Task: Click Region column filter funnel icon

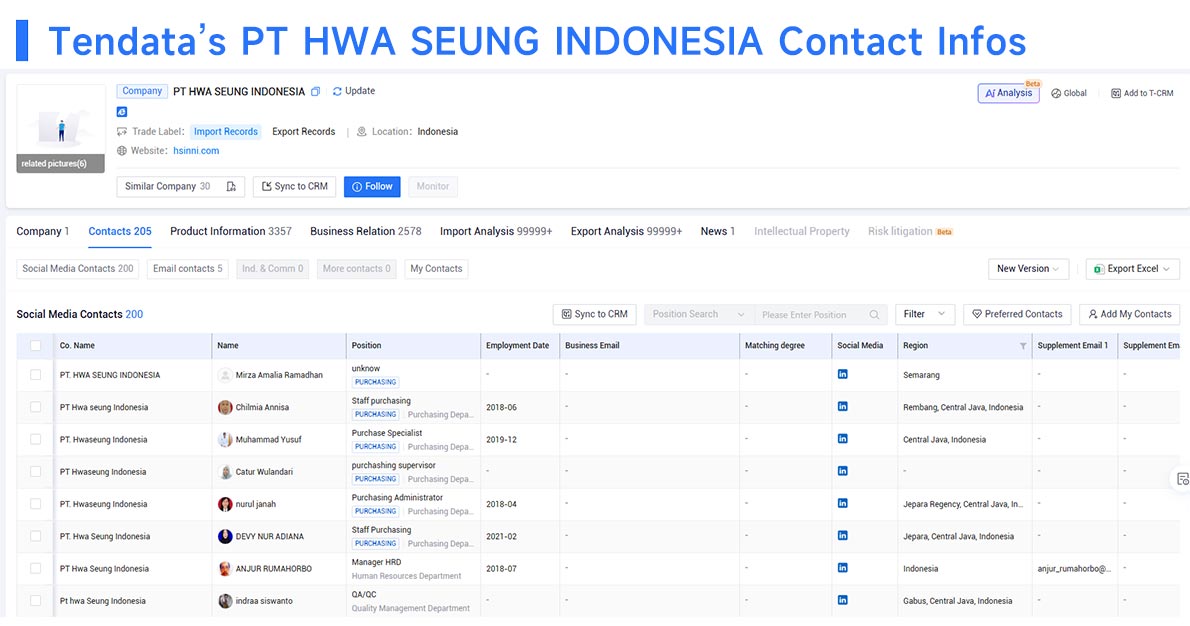Action: pos(1022,347)
